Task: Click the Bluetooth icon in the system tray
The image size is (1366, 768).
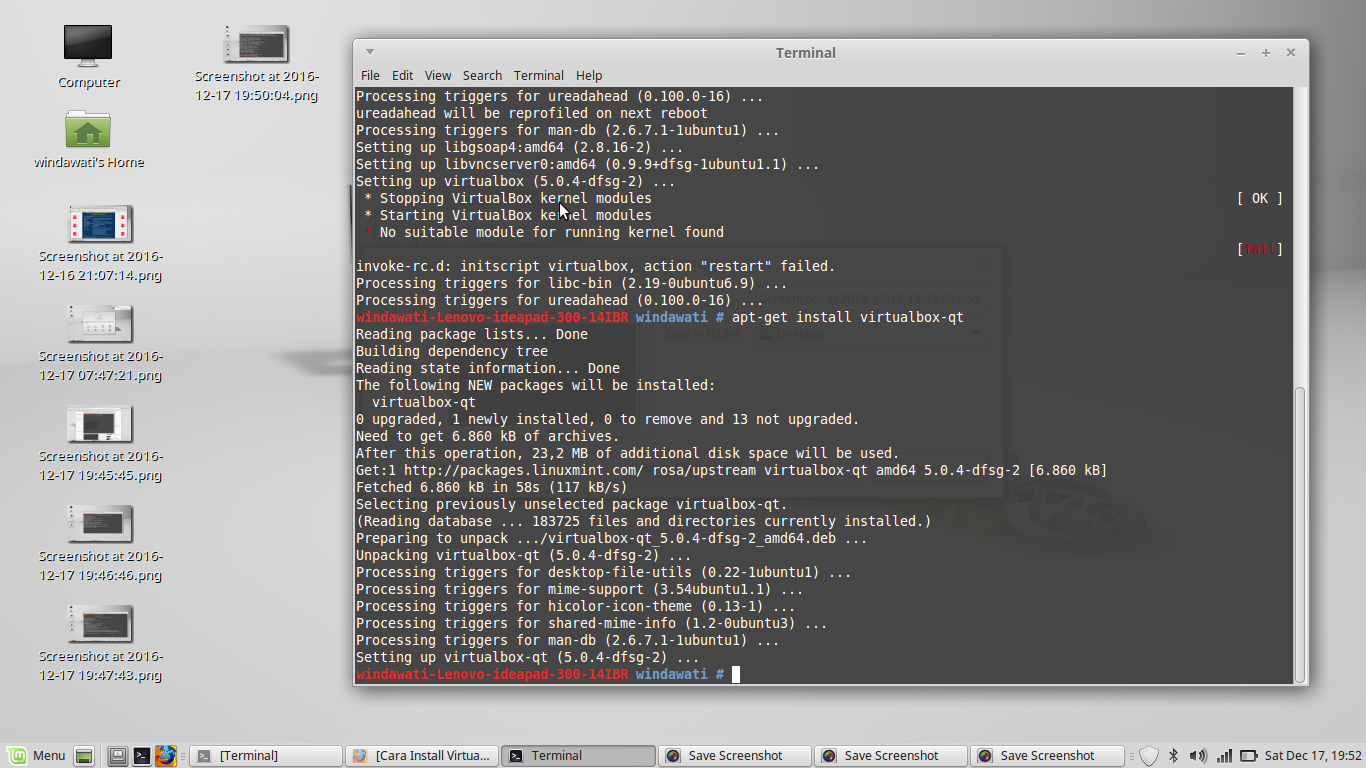Action: (1172, 755)
